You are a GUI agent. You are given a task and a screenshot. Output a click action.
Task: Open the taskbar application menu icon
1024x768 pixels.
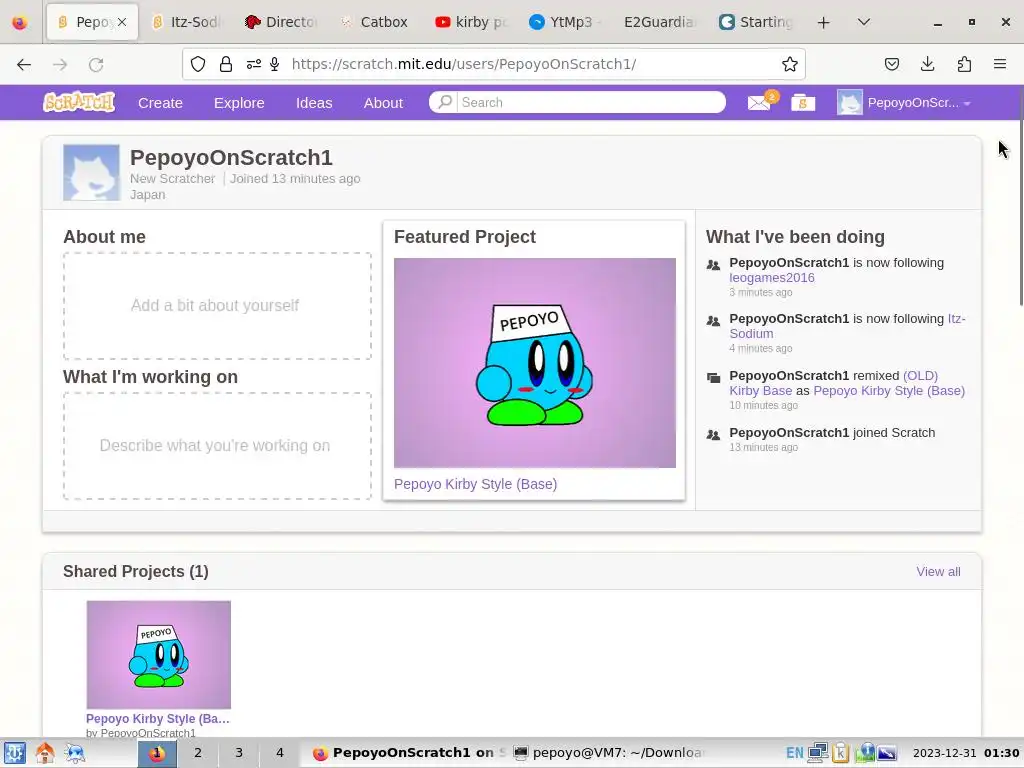14,753
